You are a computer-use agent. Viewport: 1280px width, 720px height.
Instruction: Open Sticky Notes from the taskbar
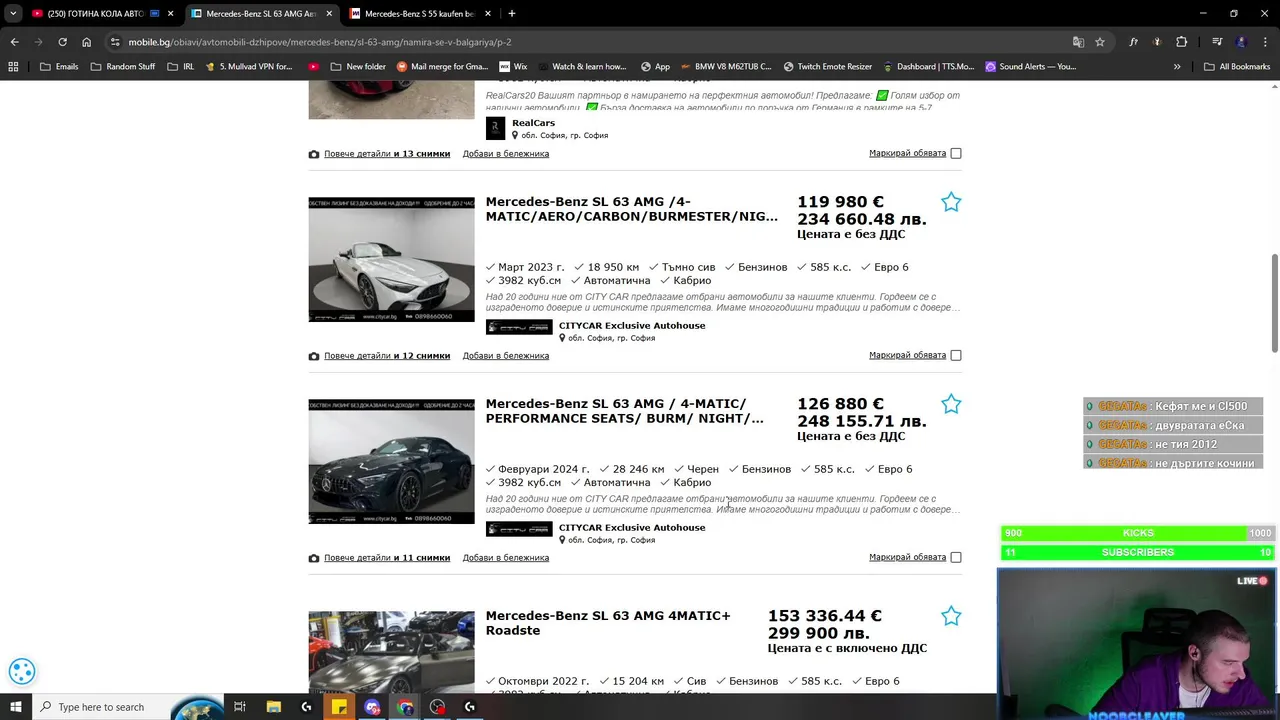[x=339, y=707]
